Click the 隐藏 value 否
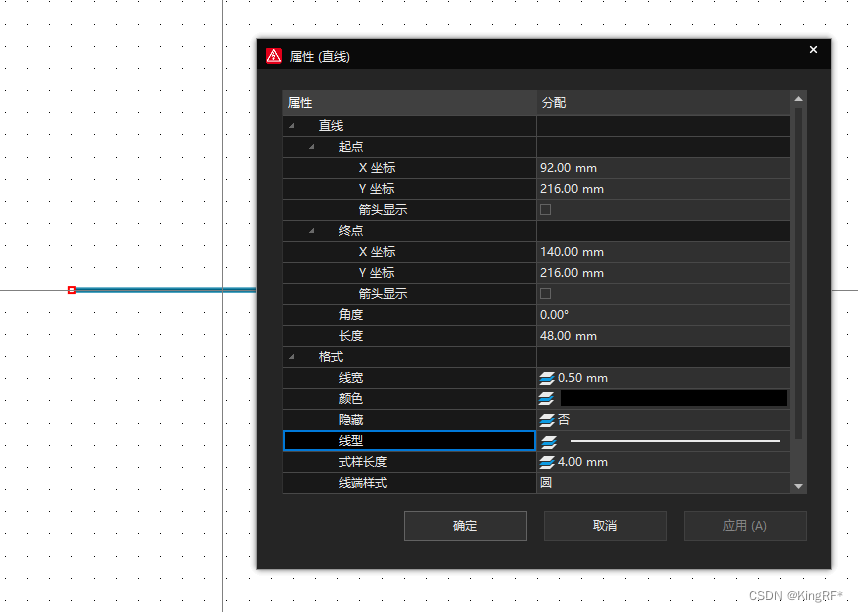This screenshot has width=858, height=612. (564, 420)
